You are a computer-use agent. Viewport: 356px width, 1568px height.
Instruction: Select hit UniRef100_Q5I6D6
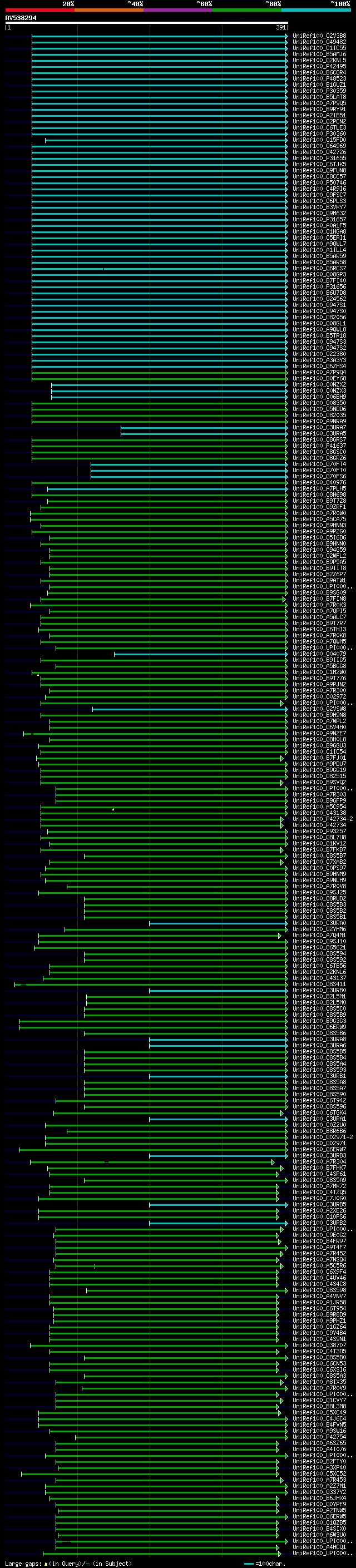coord(319,537)
